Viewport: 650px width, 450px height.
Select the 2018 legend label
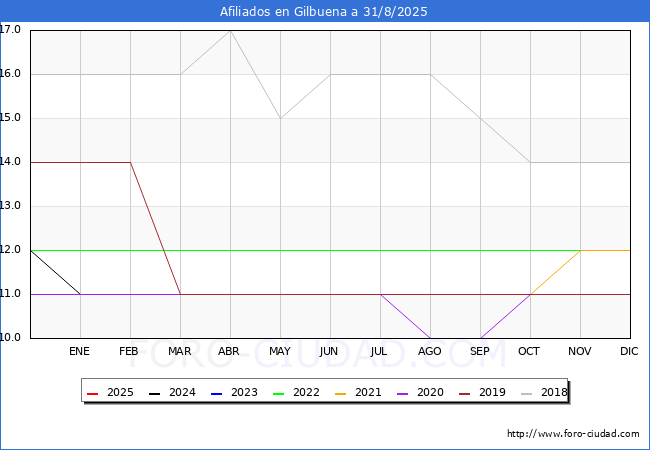tap(554, 392)
